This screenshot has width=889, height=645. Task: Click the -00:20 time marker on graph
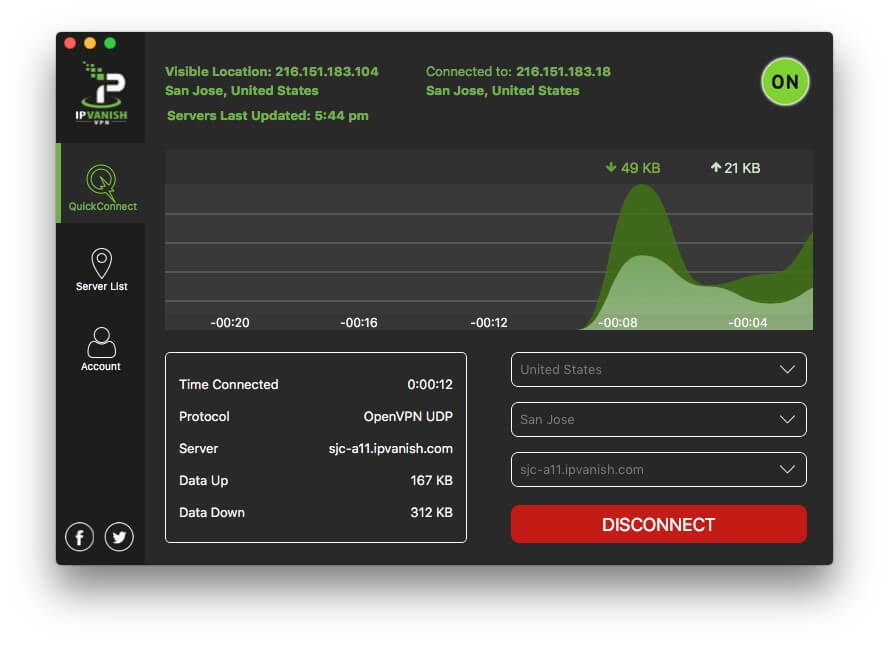230,322
